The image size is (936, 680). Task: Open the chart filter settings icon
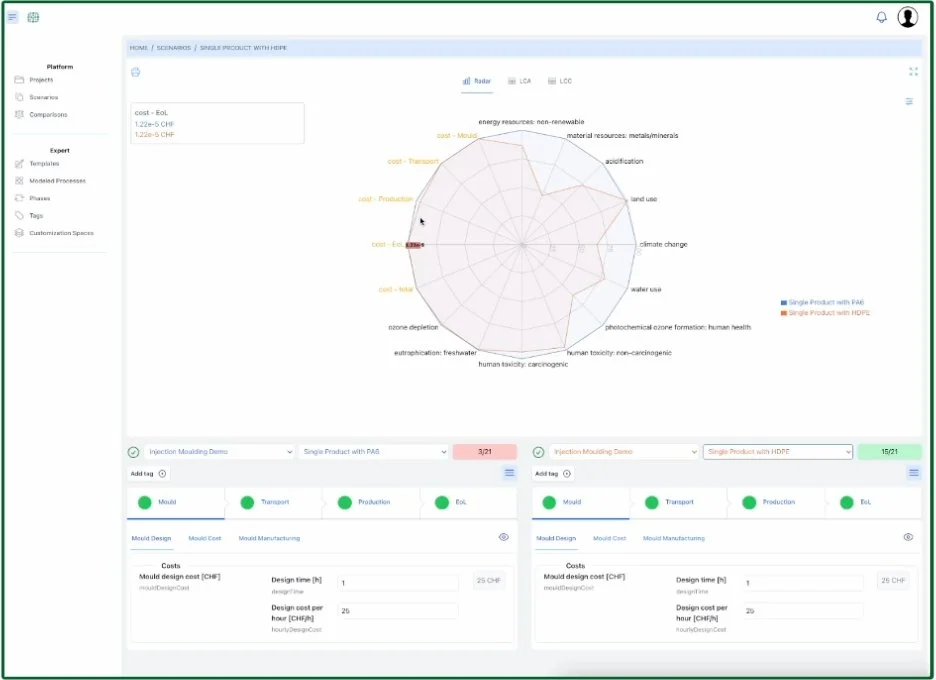point(909,101)
